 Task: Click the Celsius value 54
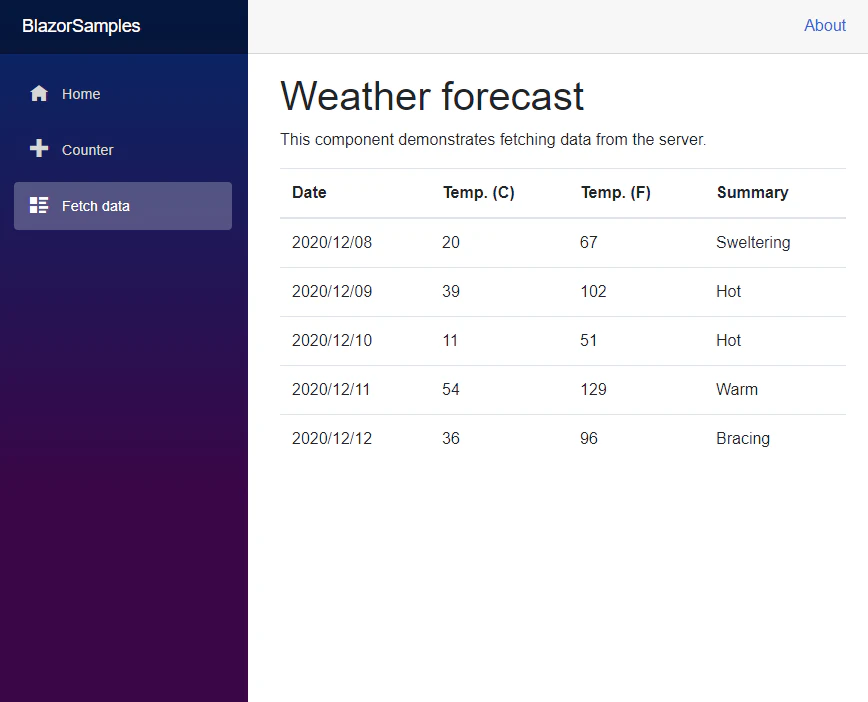point(451,390)
